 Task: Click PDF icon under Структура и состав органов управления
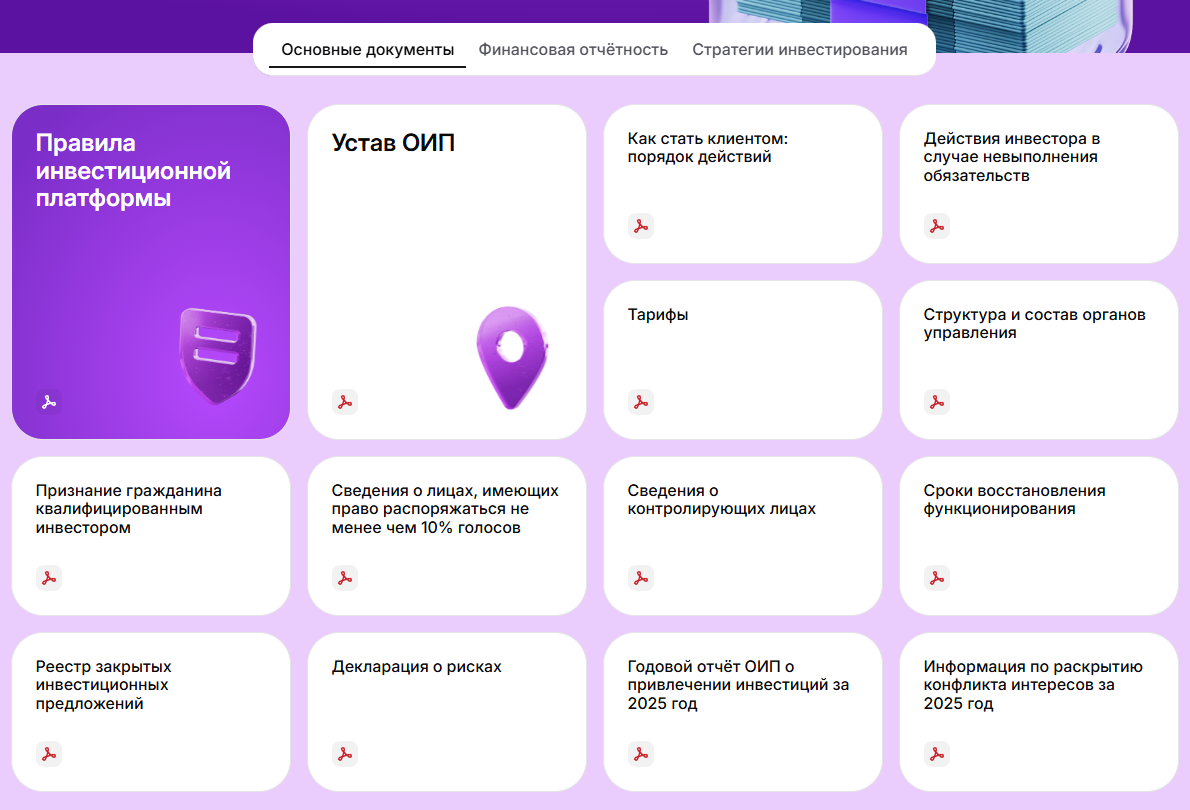(937, 402)
